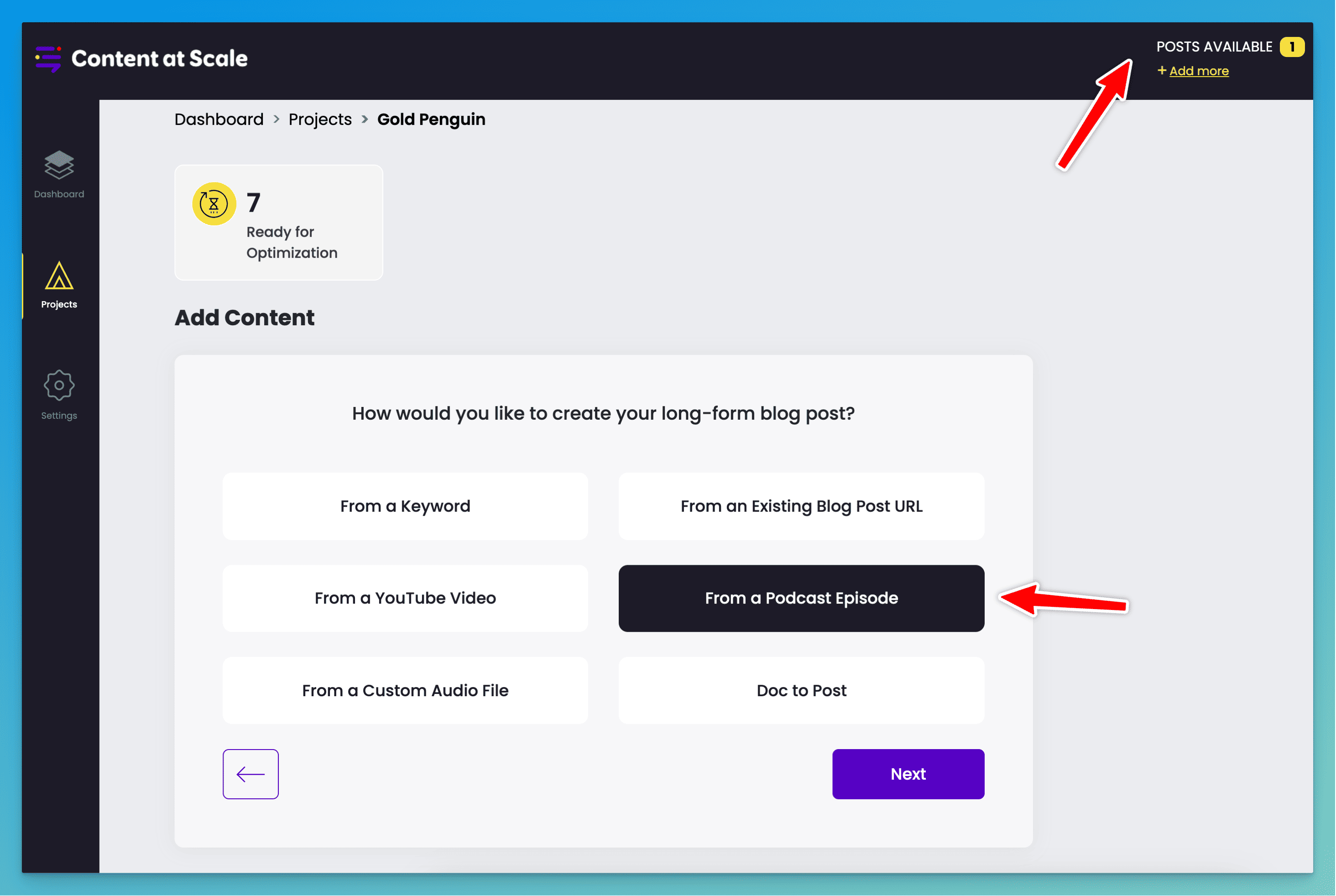This screenshot has height=896, width=1336.
Task: Click the Content at Scale brand name
Action: click(x=159, y=58)
